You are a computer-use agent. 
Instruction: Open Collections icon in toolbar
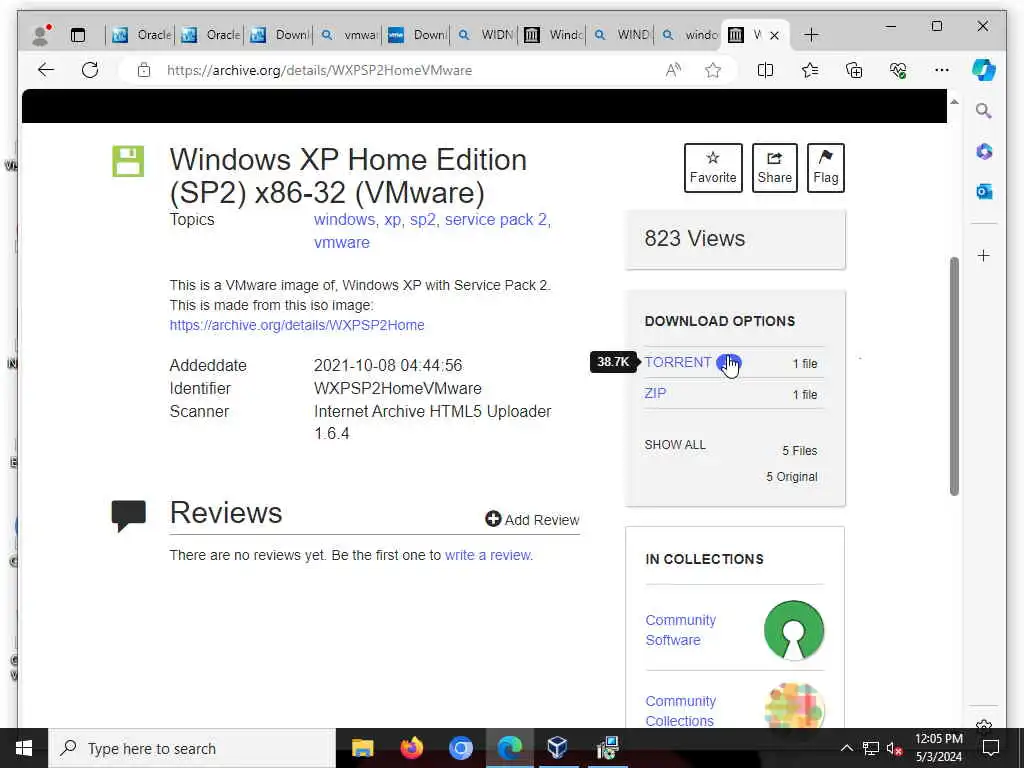[854, 70]
